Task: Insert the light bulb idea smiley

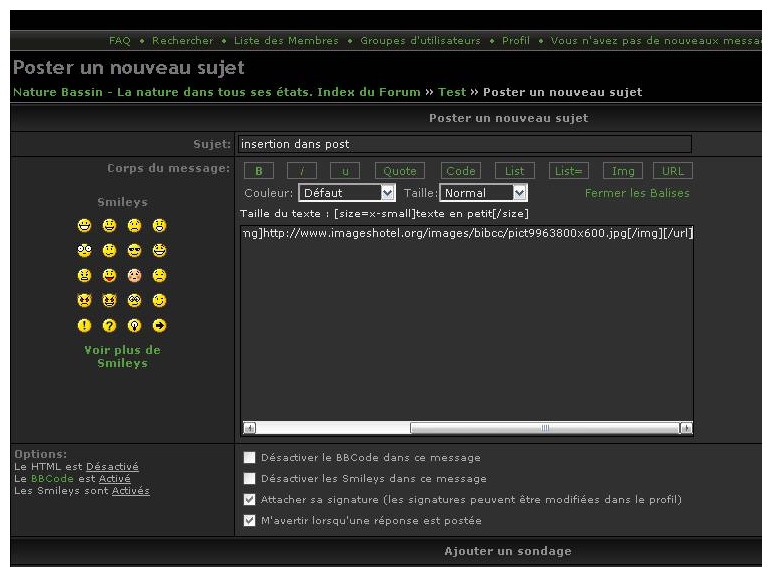Action: [x=134, y=325]
